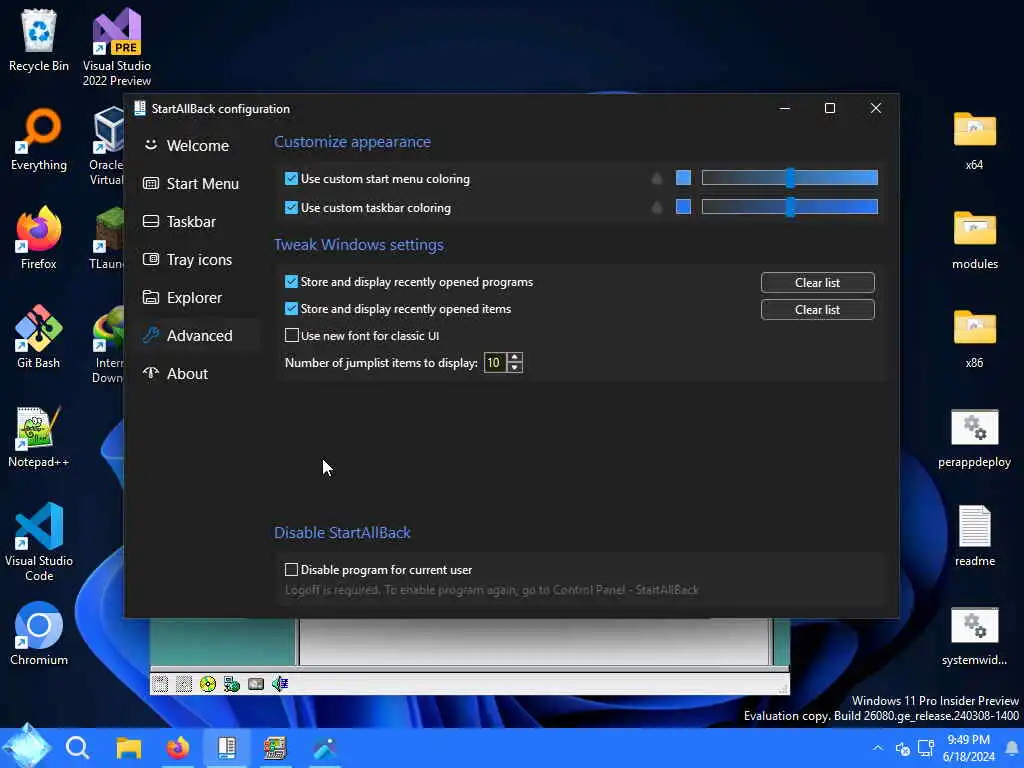
Task: Click StartAllBack taskbar button
Action: tap(227, 747)
